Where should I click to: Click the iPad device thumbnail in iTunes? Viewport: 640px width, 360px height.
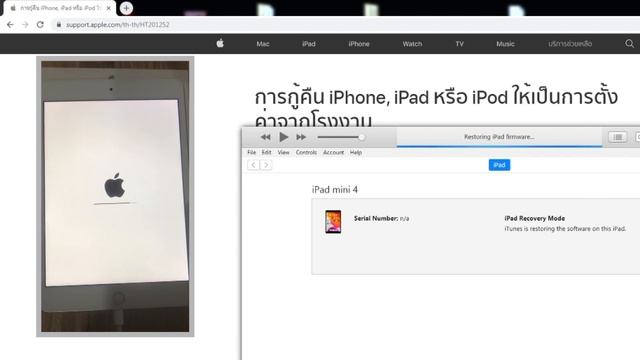(x=333, y=222)
